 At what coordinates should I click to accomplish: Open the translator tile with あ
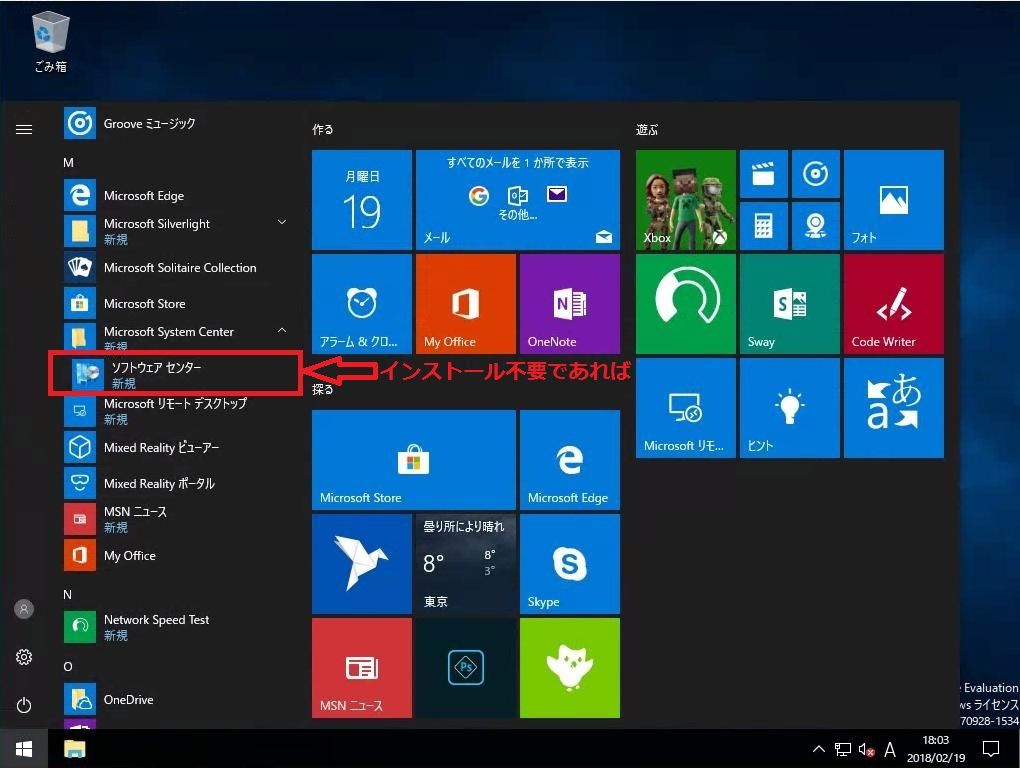(x=894, y=408)
